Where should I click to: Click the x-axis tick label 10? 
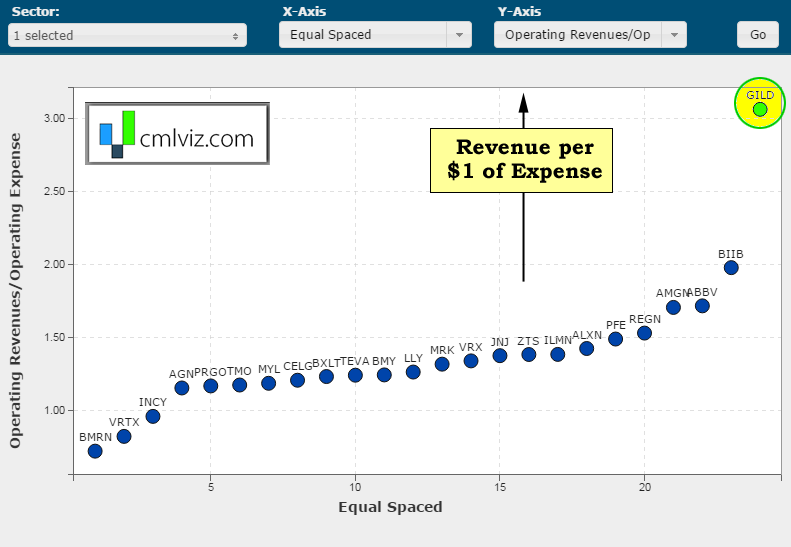355,487
